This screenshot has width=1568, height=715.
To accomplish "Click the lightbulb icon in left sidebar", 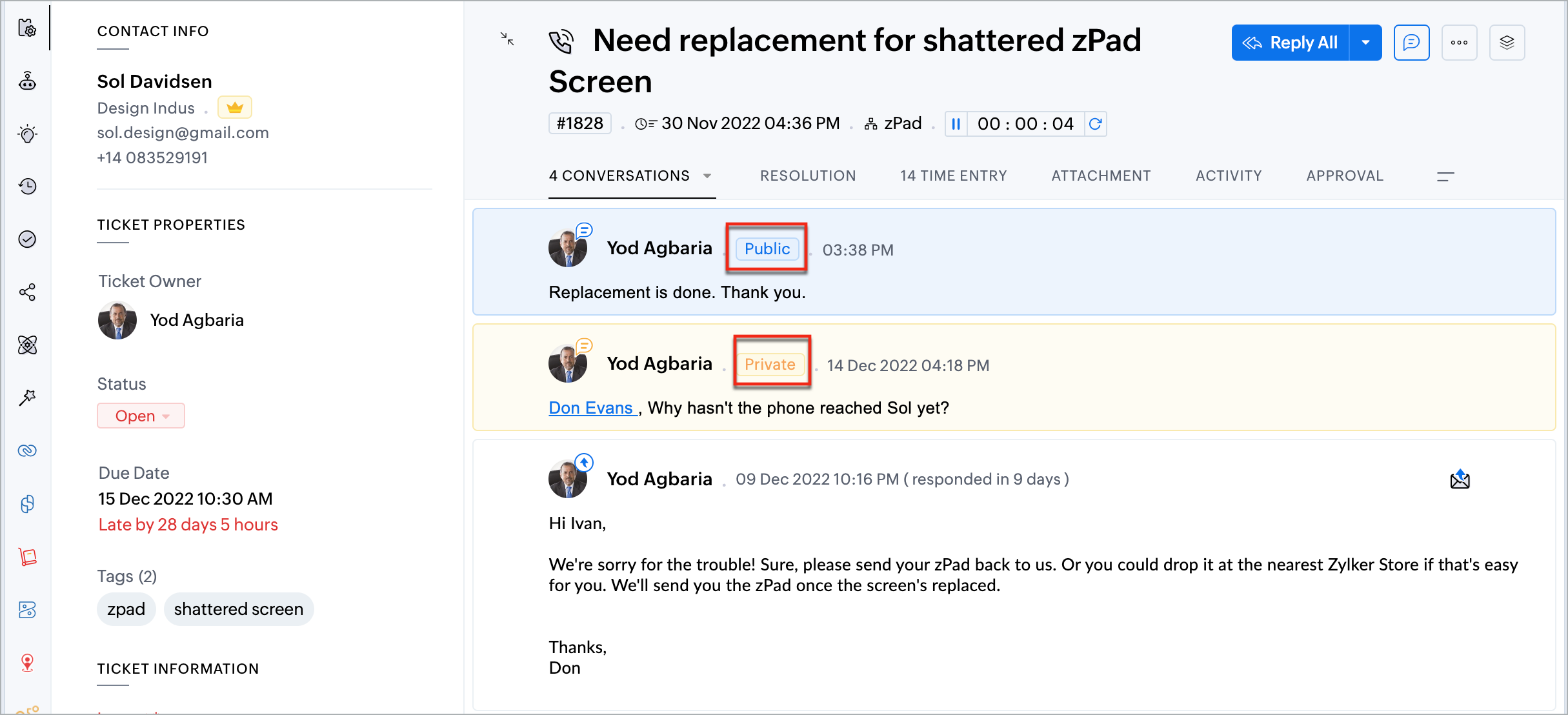I will (27, 134).
